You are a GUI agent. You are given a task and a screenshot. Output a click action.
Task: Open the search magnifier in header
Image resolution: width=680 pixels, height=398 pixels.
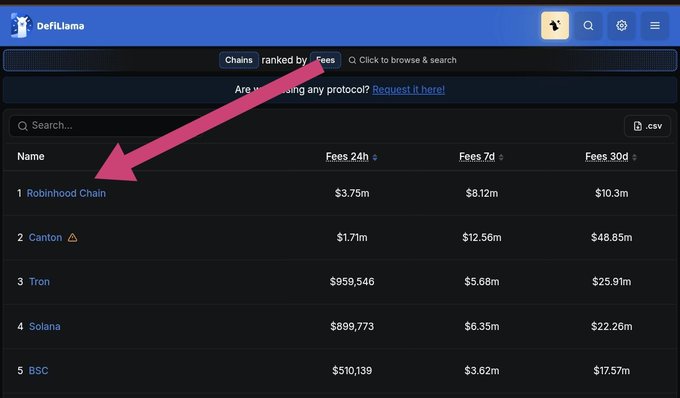[x=588, y=26]
